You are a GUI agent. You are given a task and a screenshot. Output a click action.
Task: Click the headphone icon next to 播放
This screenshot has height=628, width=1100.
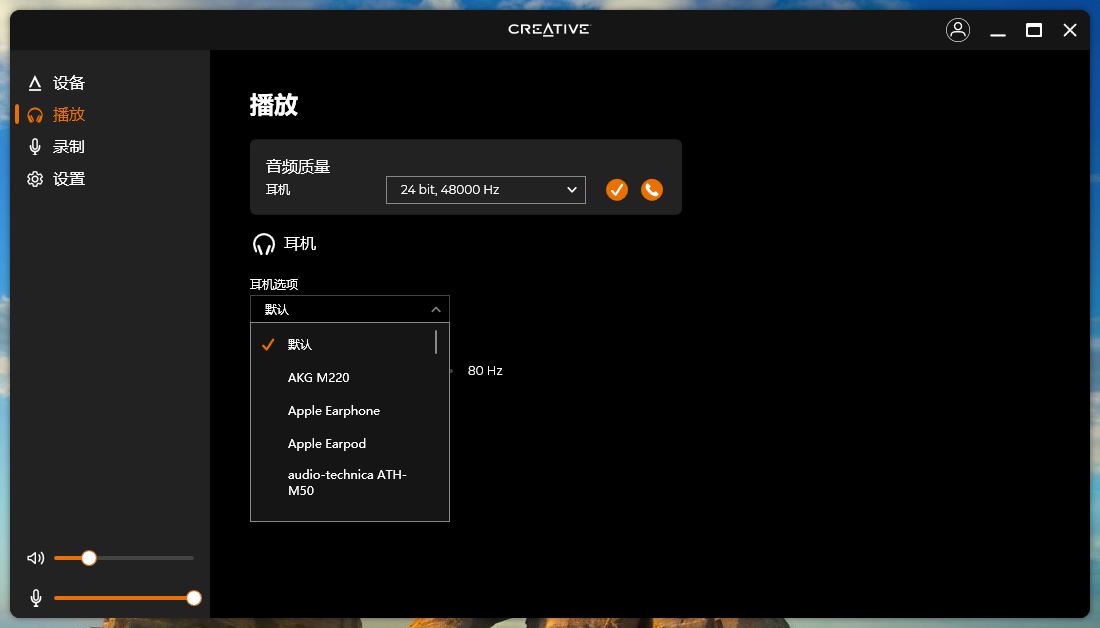pyautogui.click(x=34, y=115)
